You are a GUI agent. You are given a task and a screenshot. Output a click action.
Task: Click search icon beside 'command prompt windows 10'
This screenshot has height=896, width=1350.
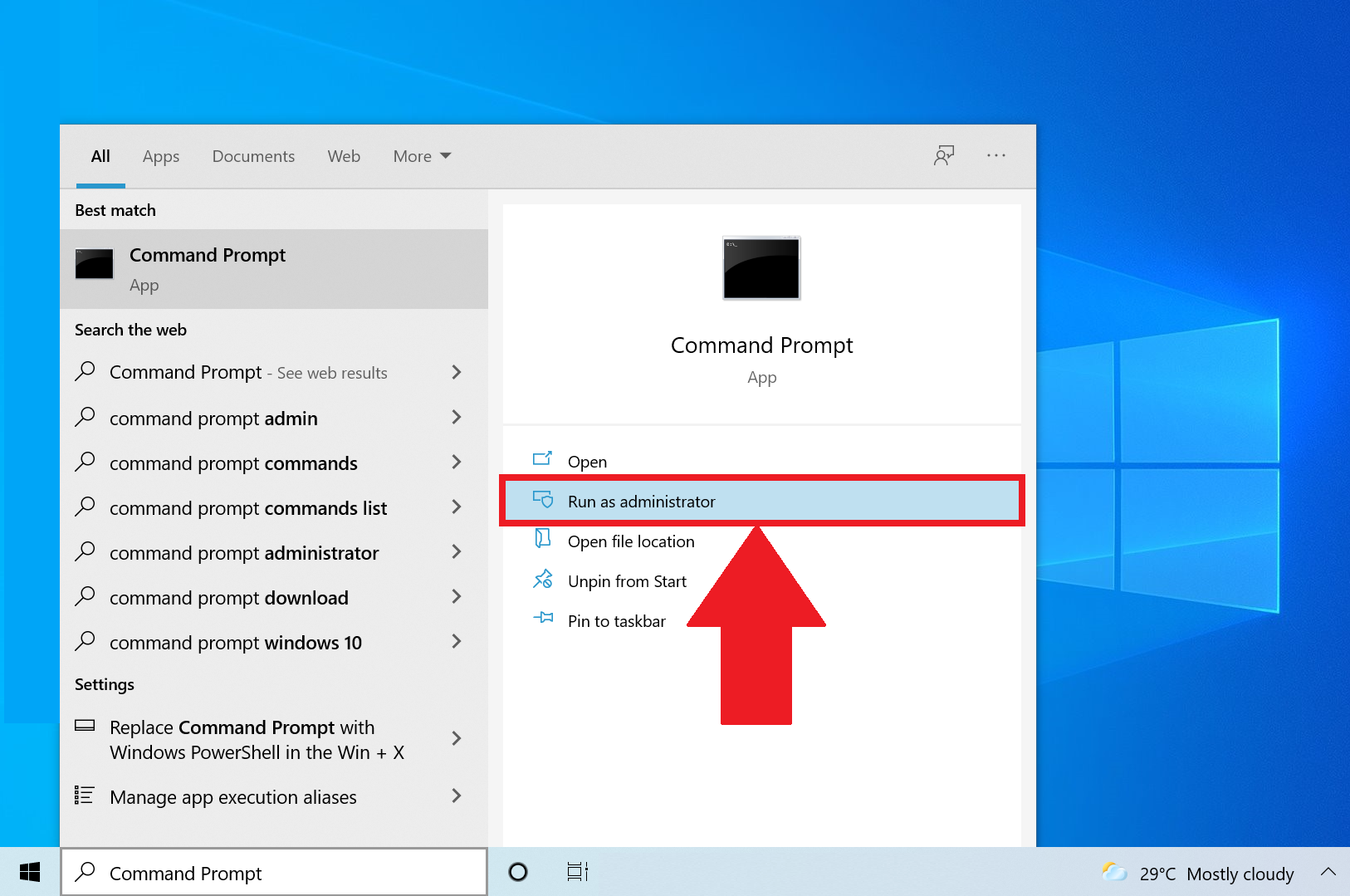point(85,641)
